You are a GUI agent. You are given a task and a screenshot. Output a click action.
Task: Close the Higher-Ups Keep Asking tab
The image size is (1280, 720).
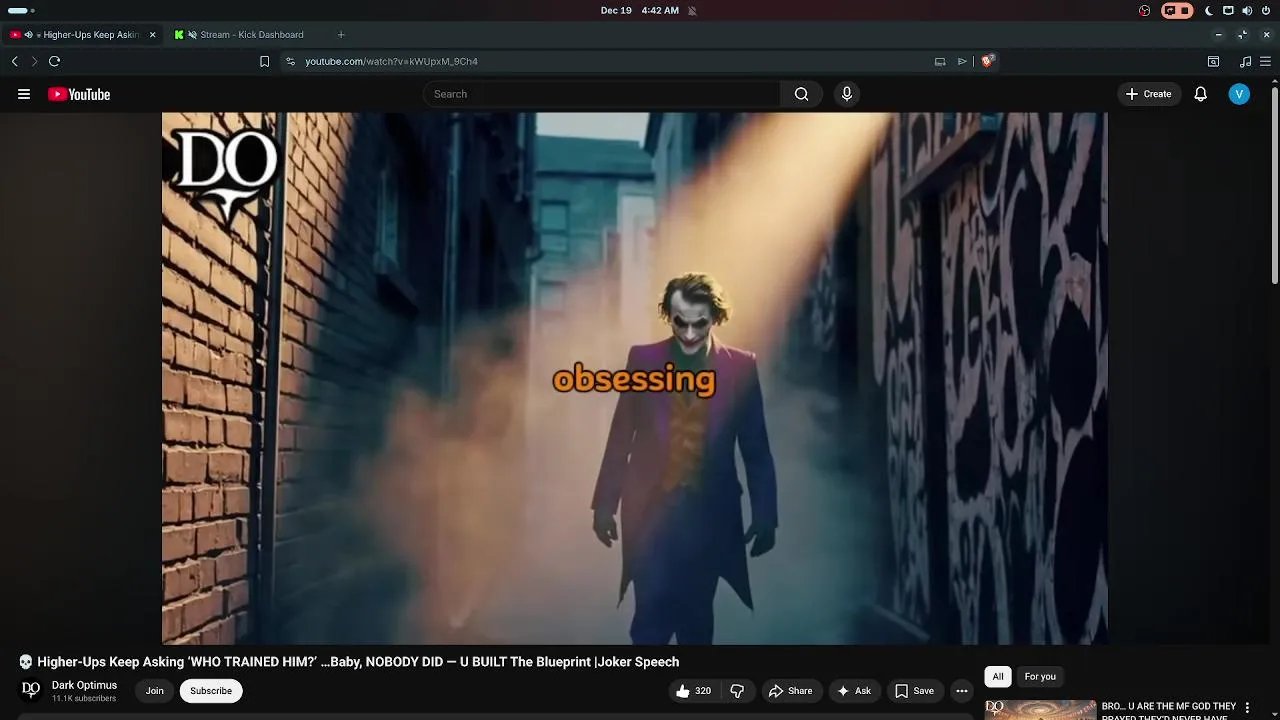(152, 35)
